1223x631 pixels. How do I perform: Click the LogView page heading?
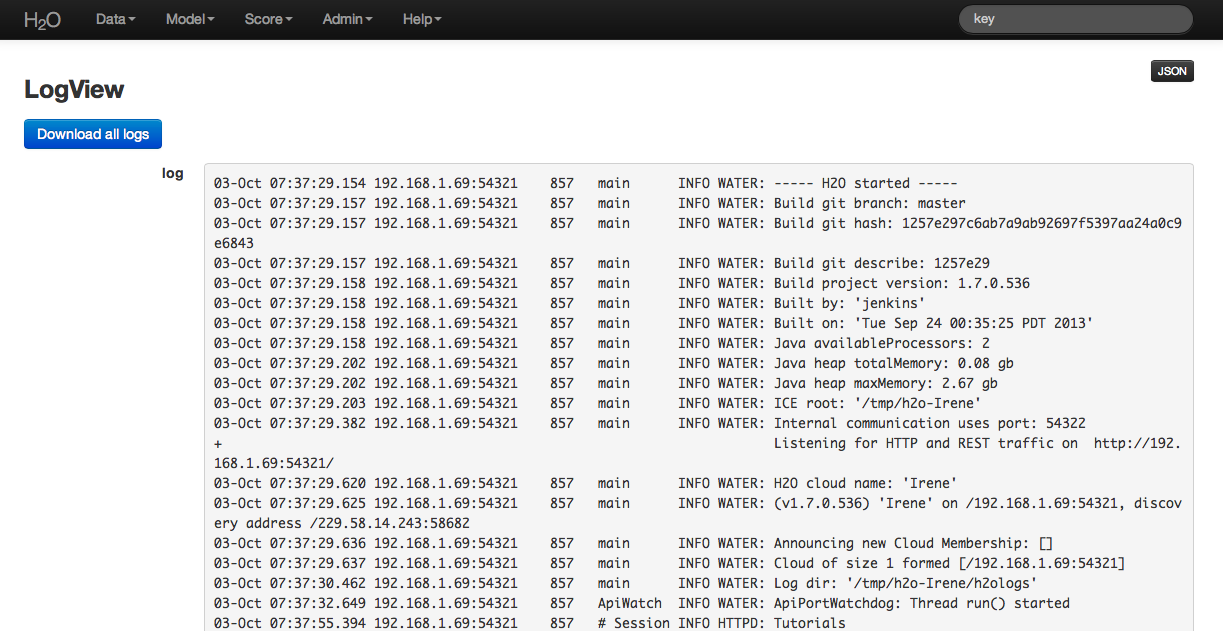(x=74, y=89)
